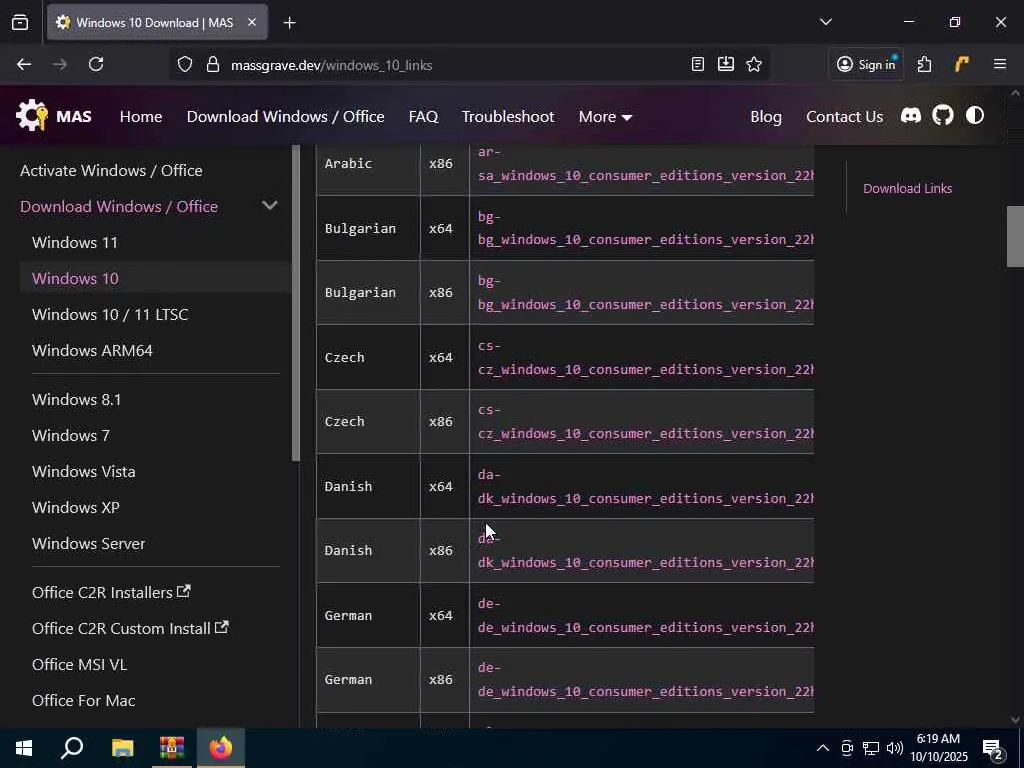Viewport: 1024px width, 768px height.
Task: Toggle reader view icon in address bar
Action: click(x=697, y=64)
